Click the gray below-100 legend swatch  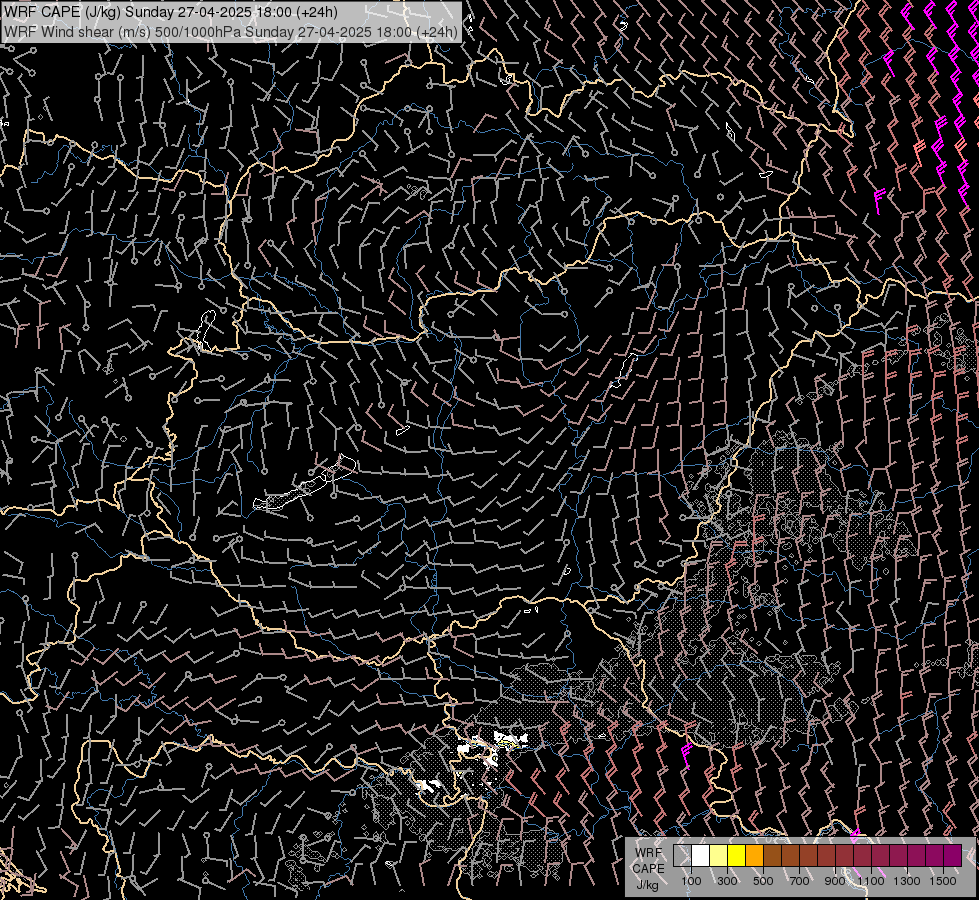682,856
